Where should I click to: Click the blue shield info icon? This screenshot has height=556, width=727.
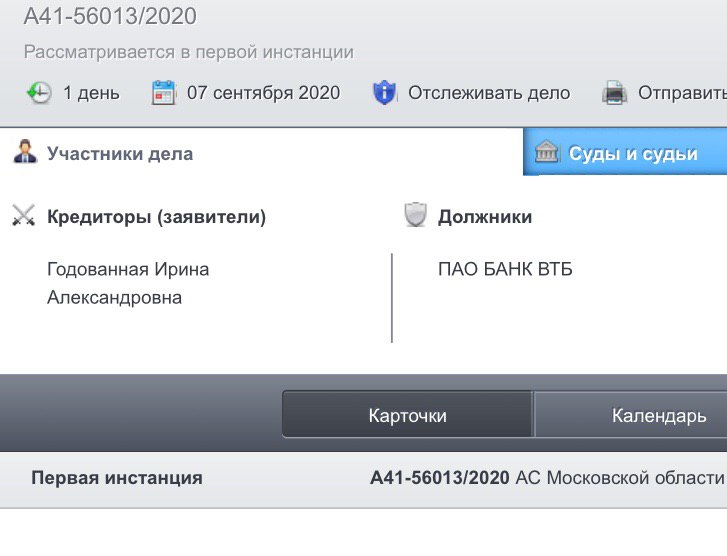[384, 92]
